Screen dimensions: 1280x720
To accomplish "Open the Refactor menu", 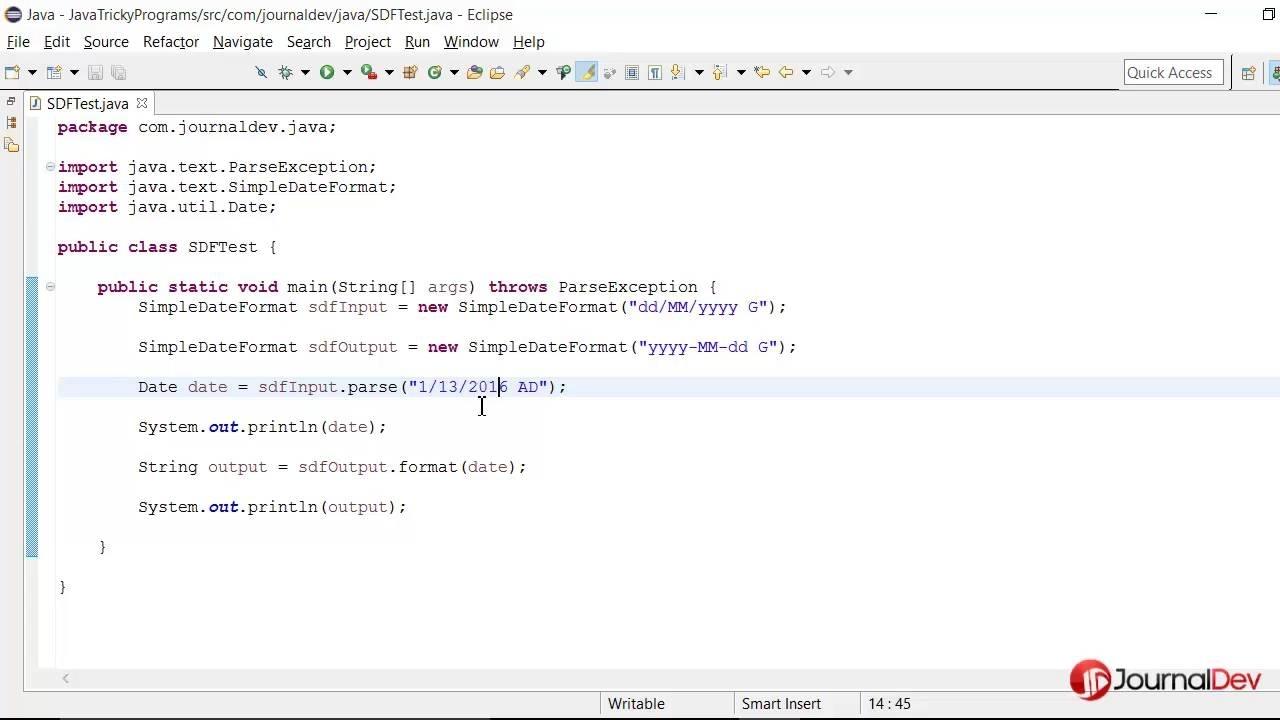I will coord(171,42).
